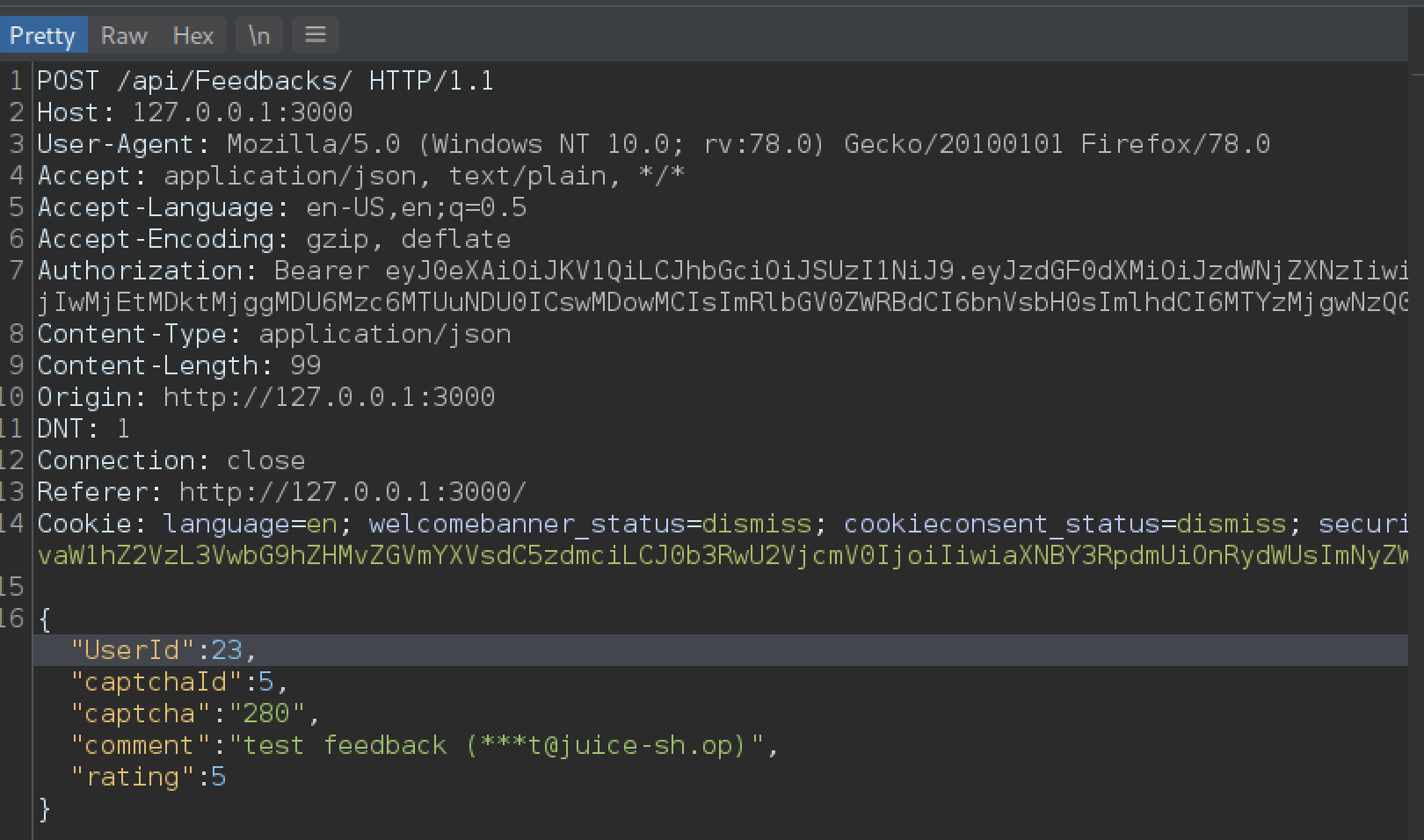
Task: Switch to the Raw view tab
Action: click(124, 35)
